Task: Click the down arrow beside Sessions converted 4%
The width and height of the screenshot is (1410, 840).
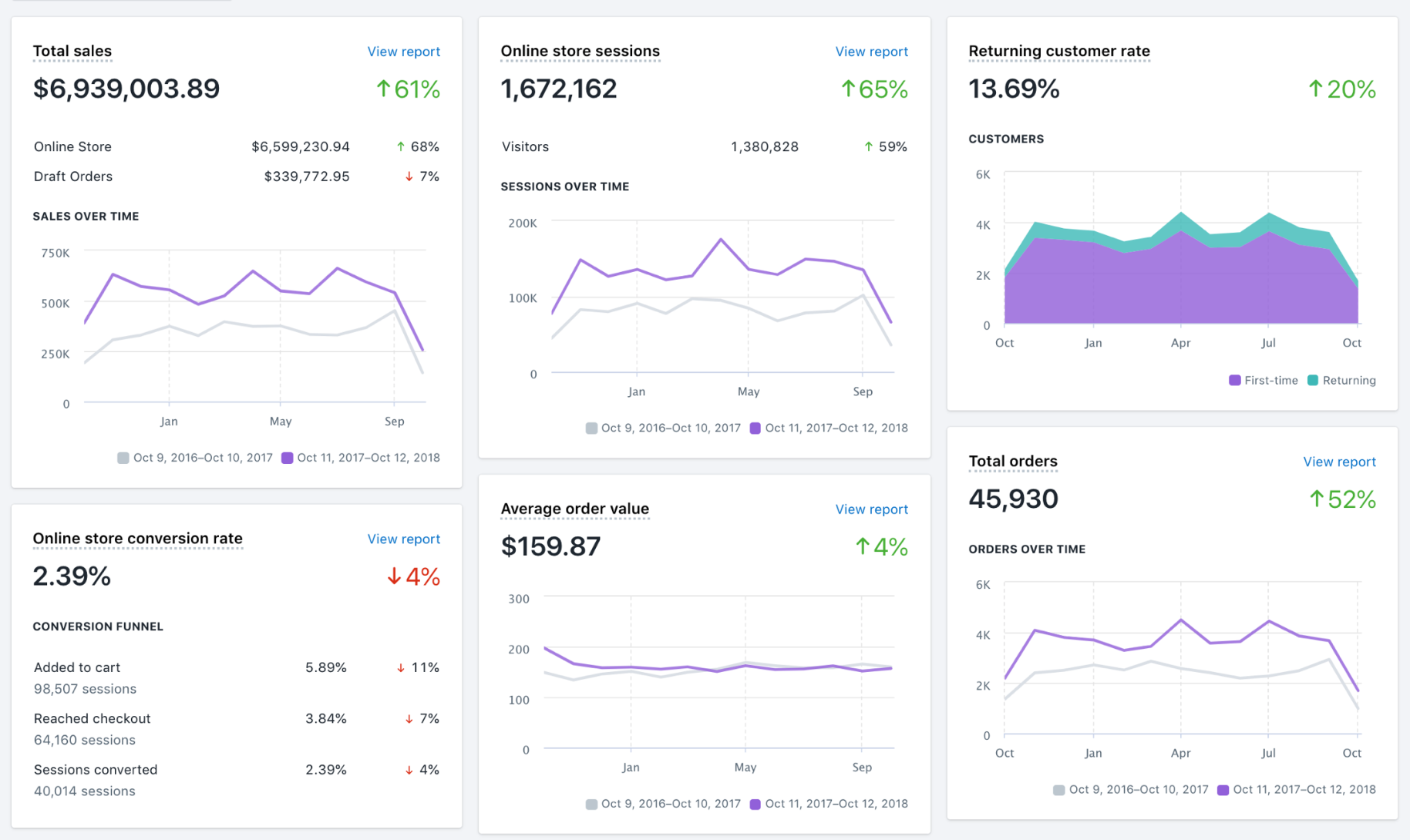Action: pos(409,770)
